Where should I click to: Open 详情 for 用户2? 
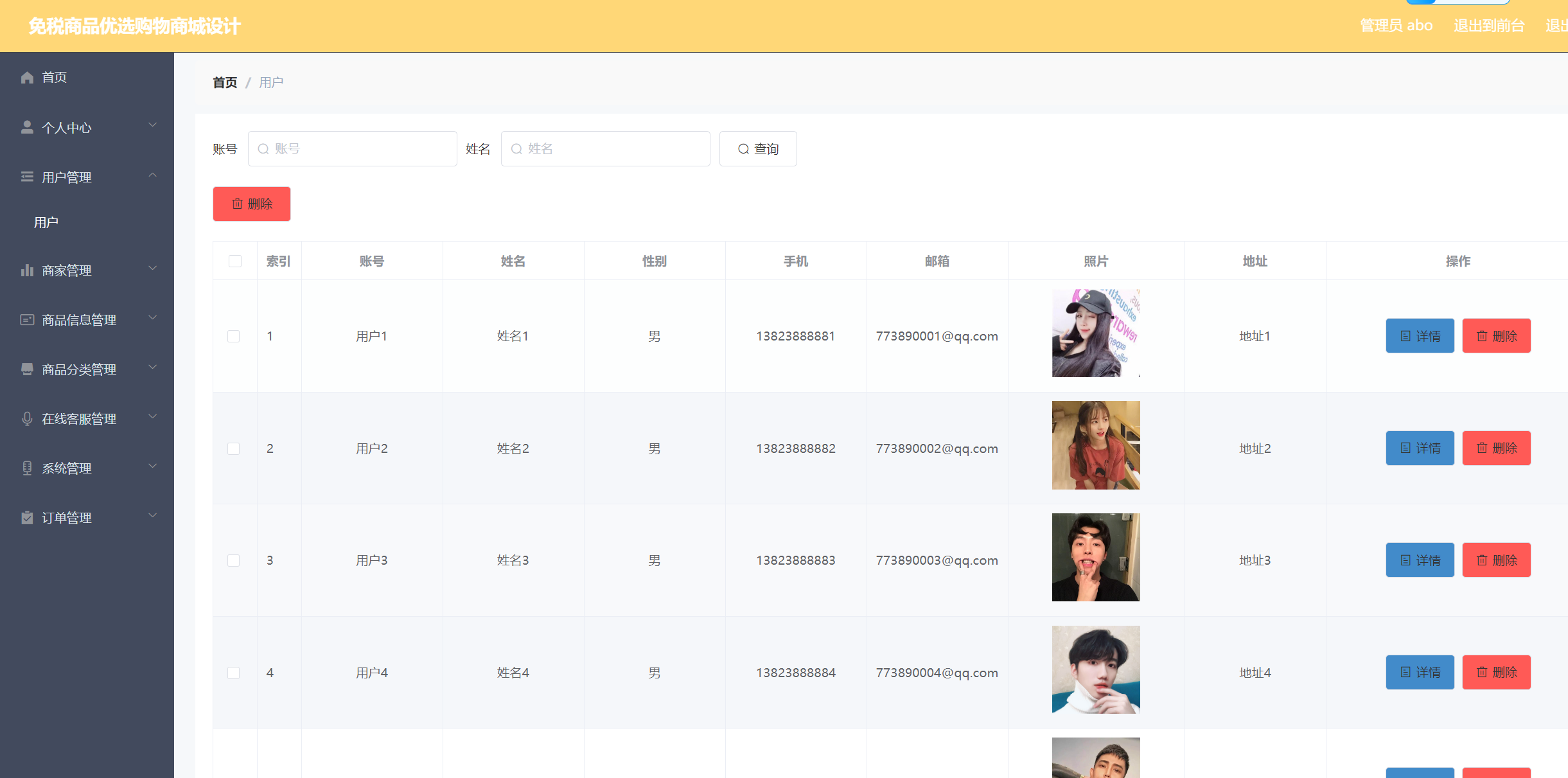(x=1420, y=448)
